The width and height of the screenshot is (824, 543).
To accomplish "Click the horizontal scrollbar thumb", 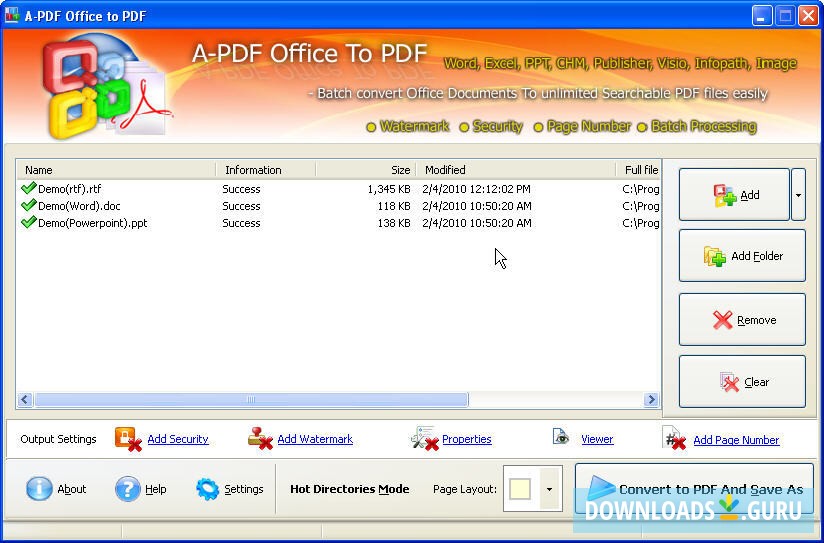I will 251,399.
